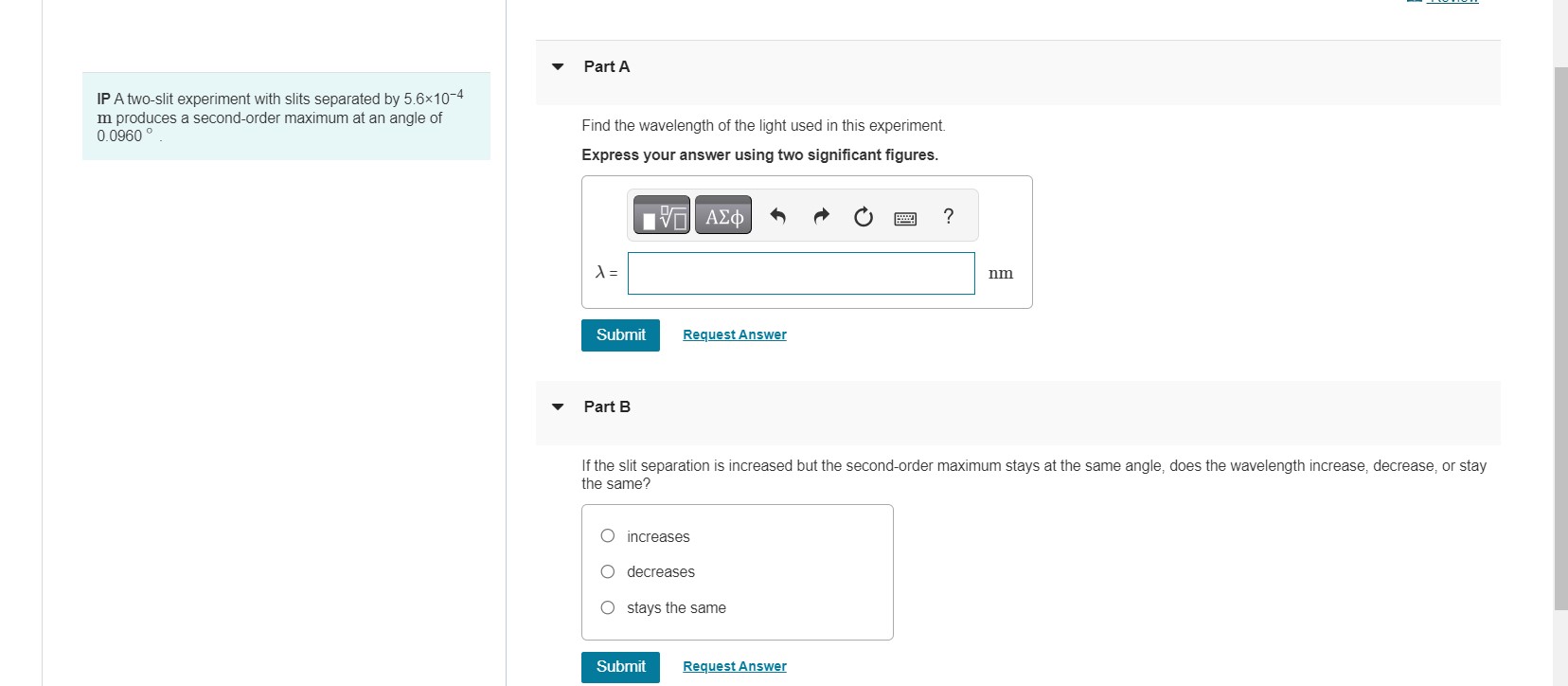The width and height of the screenshot is (1568, 686).
Task: Open the on-screen keyboard shortcuts tool
Action: pyautogui.click(x=905, y=217)
